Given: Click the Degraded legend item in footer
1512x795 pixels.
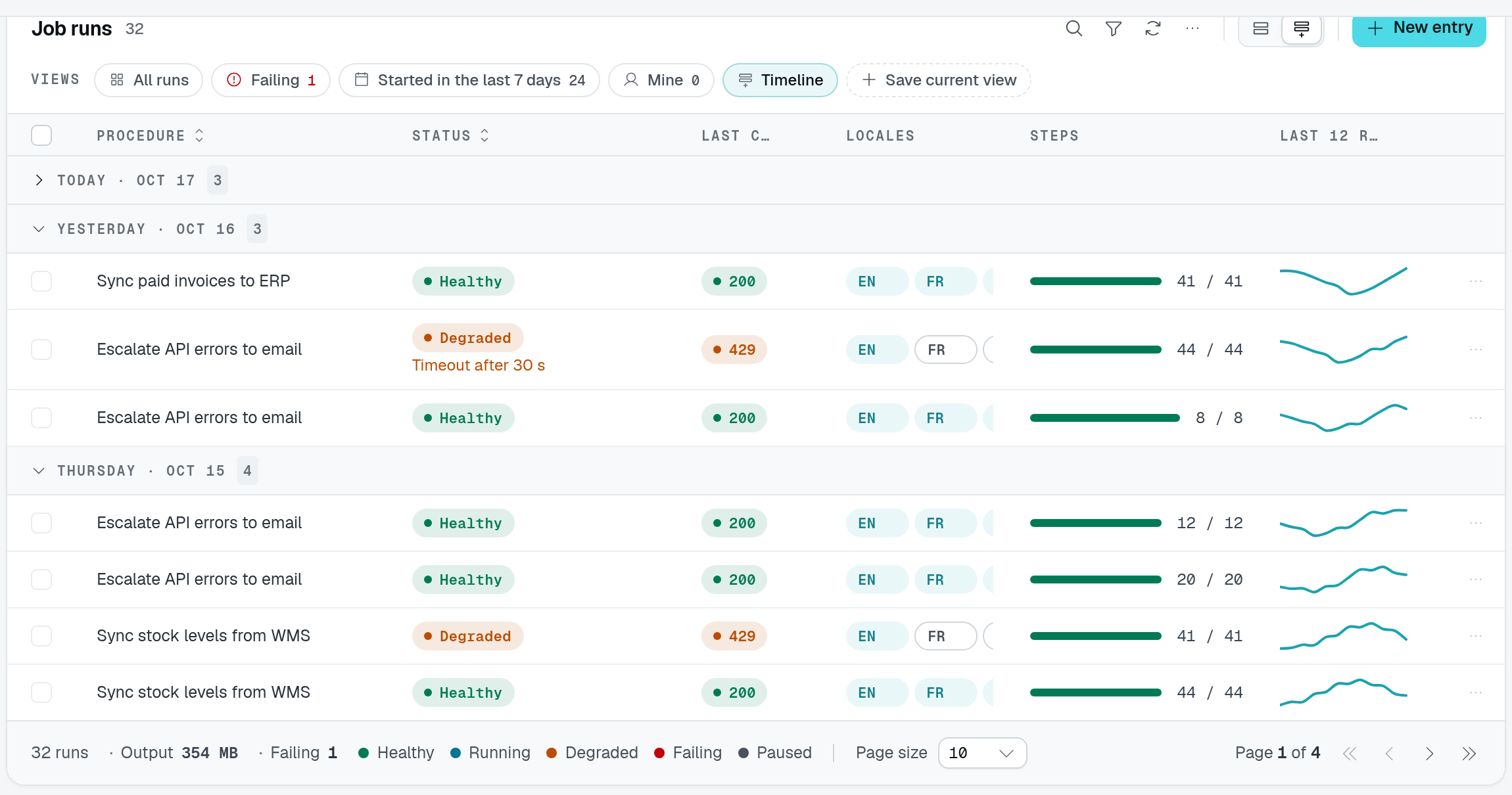Looking at the screenshot, I should (x=592, y=753).
